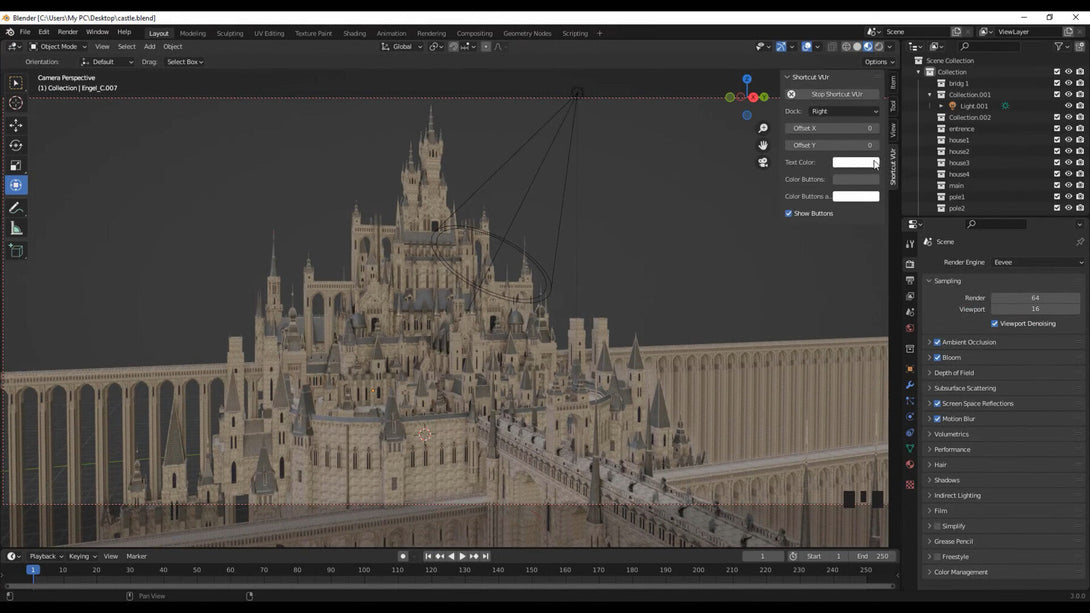This screenshot has width=1090, height=613.
Task: Open the Texture properties checker icon
Action: [x=910, y=484]
